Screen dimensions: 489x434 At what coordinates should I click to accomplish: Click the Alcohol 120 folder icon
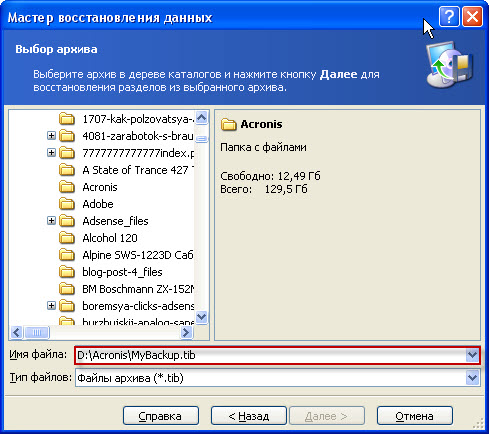67,238
